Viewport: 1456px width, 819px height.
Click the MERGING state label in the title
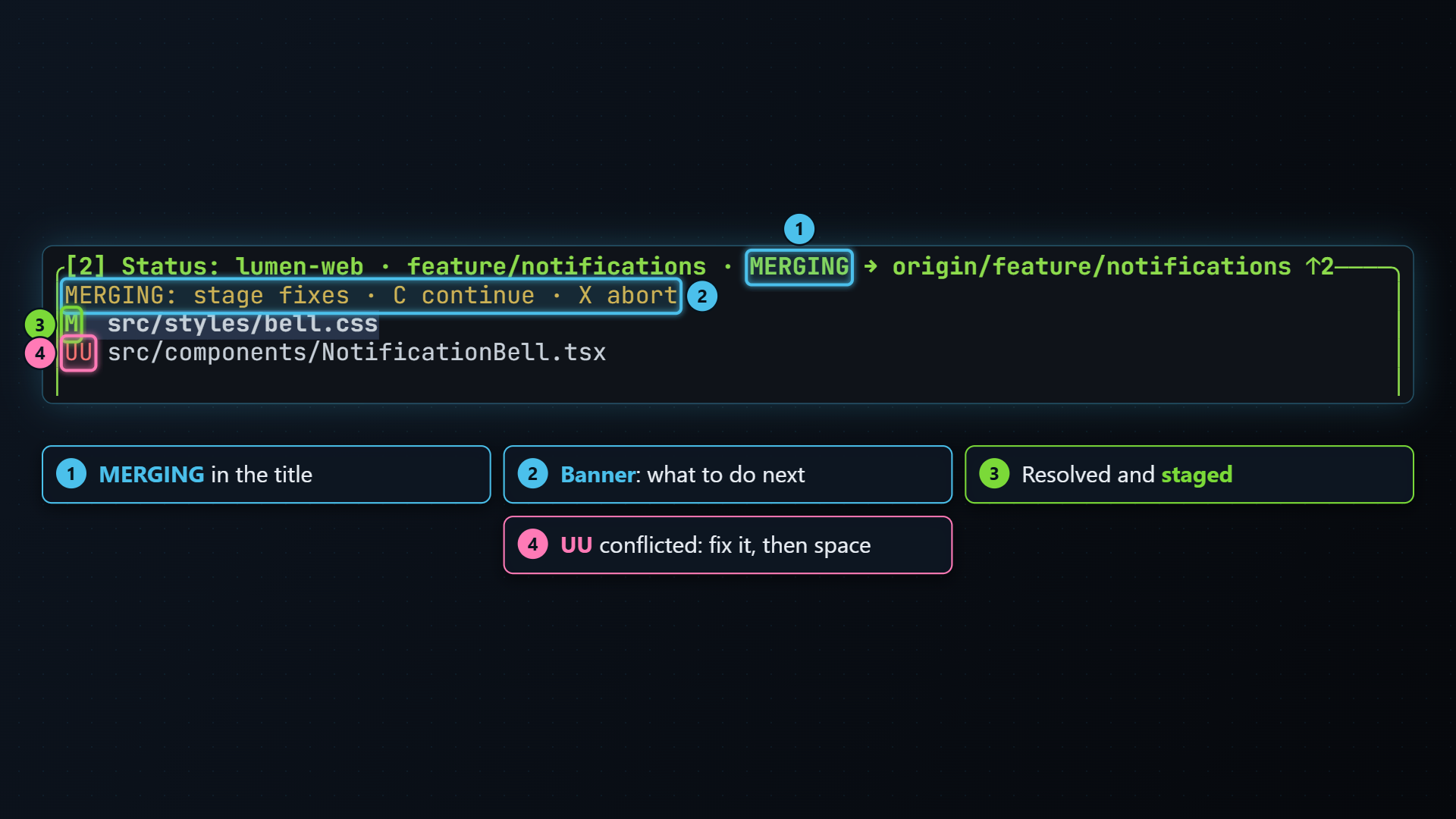click(799, 267)
